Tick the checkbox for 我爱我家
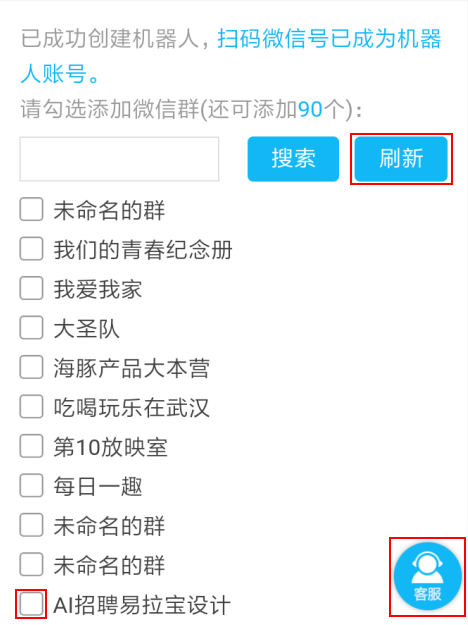The height and width of the screenshot is (625, 468). coord(31,289)
